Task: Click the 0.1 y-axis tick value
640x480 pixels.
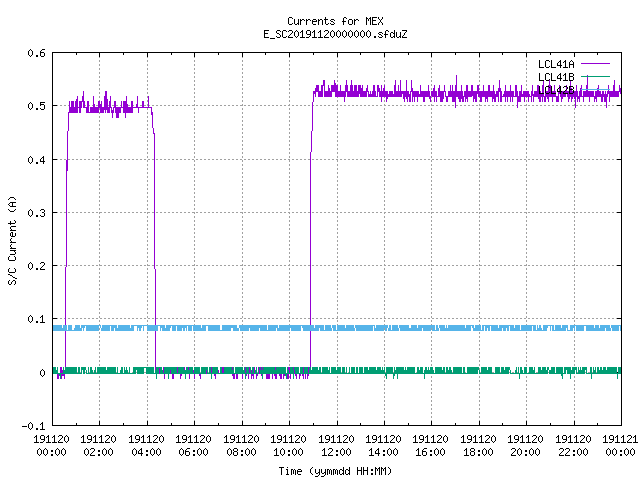Action: [x=36, y=319]
